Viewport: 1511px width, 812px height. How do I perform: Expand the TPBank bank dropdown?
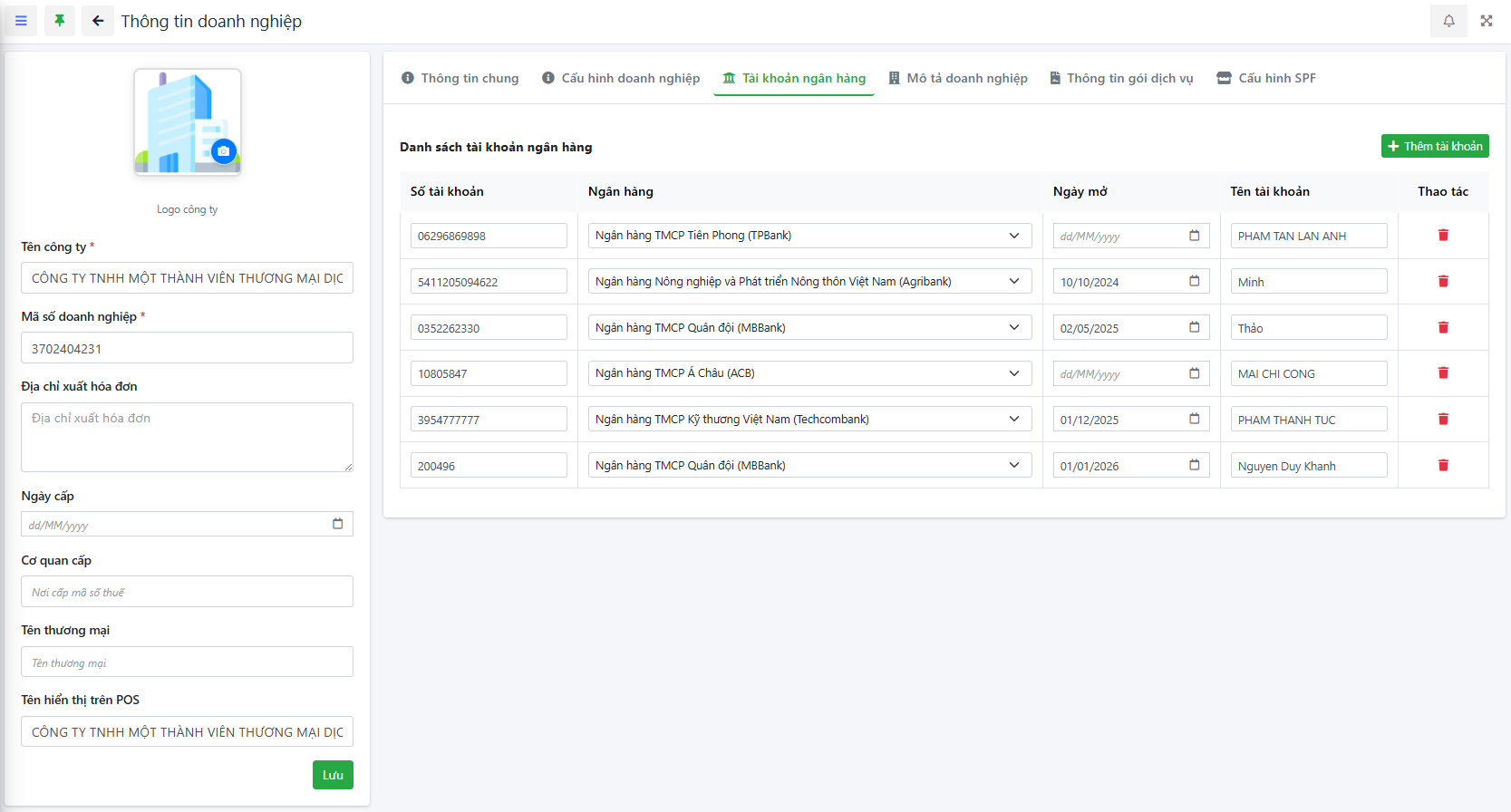[1013, 236]
